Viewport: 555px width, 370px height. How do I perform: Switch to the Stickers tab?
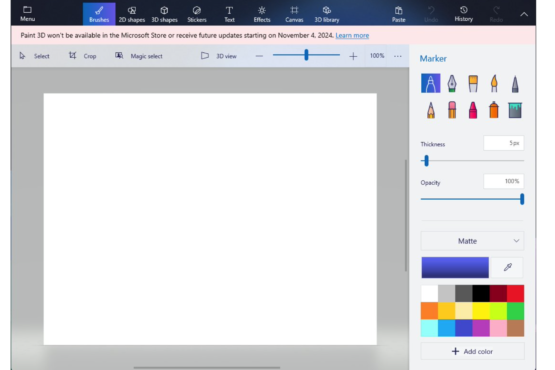click(197, 14)
